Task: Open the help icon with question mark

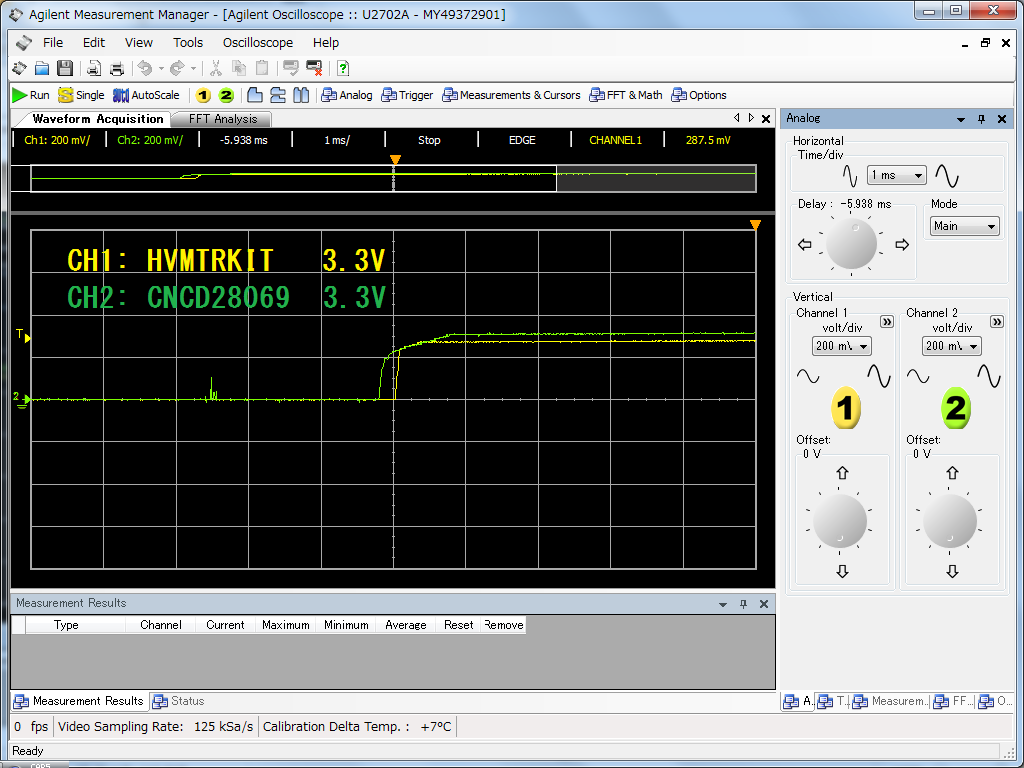Action: click(344, 68)
